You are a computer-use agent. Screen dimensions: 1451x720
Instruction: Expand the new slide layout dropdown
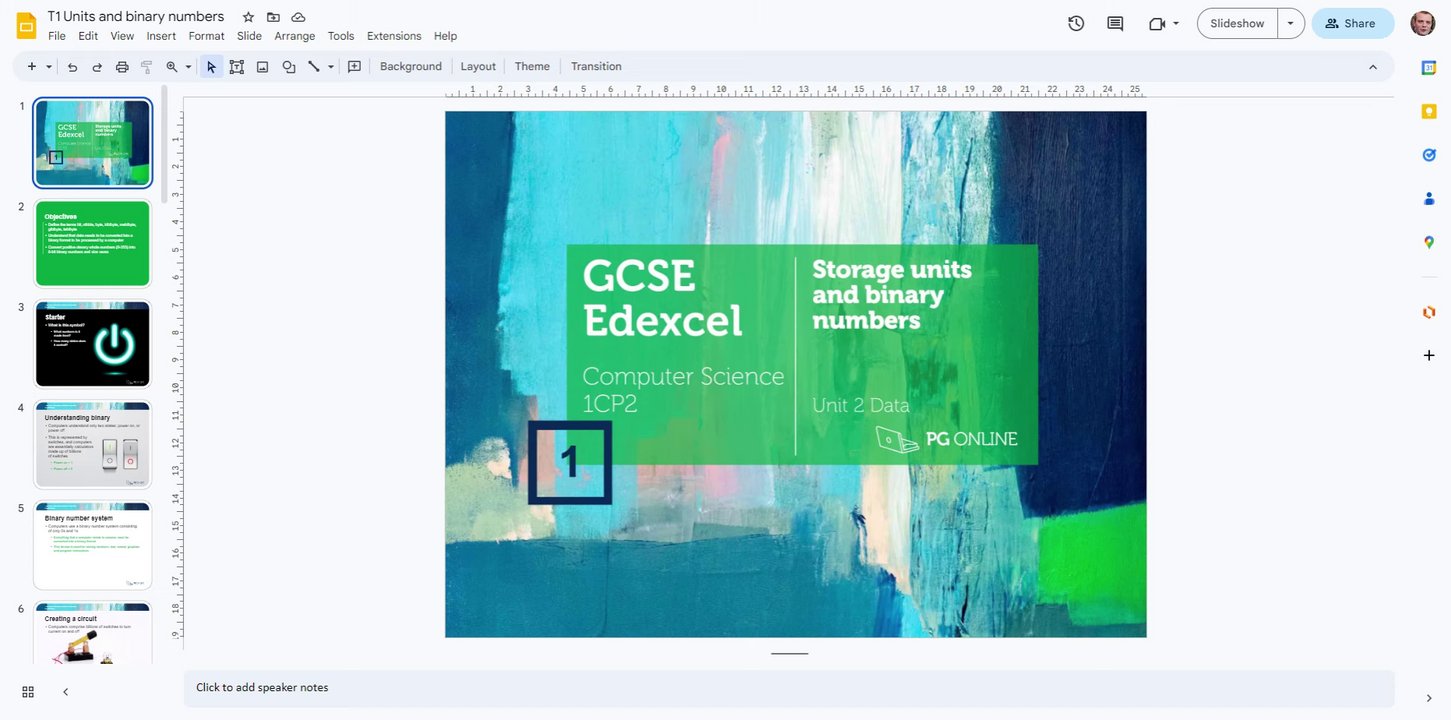(x=49, y=67)
